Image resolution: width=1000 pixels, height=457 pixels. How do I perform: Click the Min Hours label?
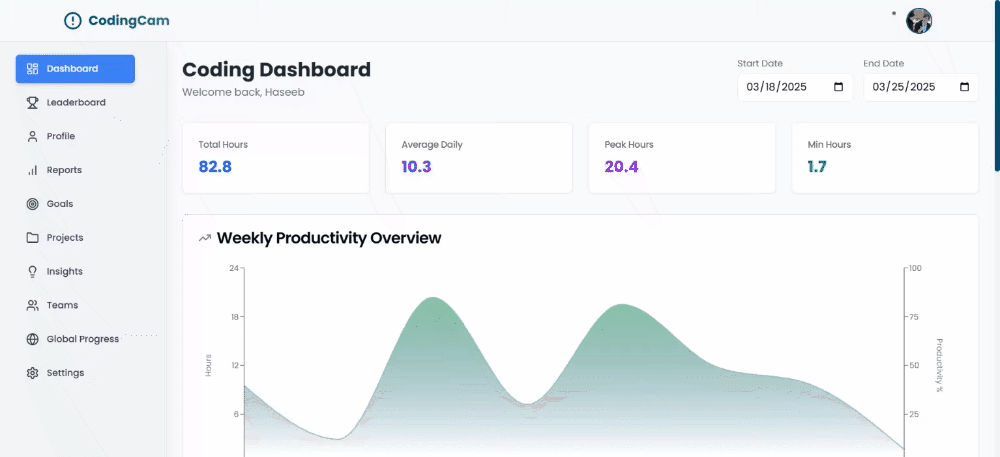tap(829, 145)
